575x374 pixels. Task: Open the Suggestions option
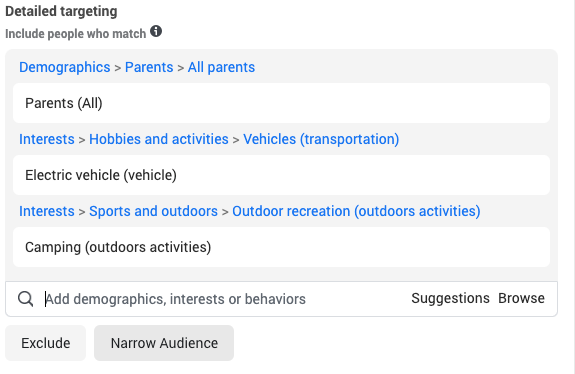450,298
